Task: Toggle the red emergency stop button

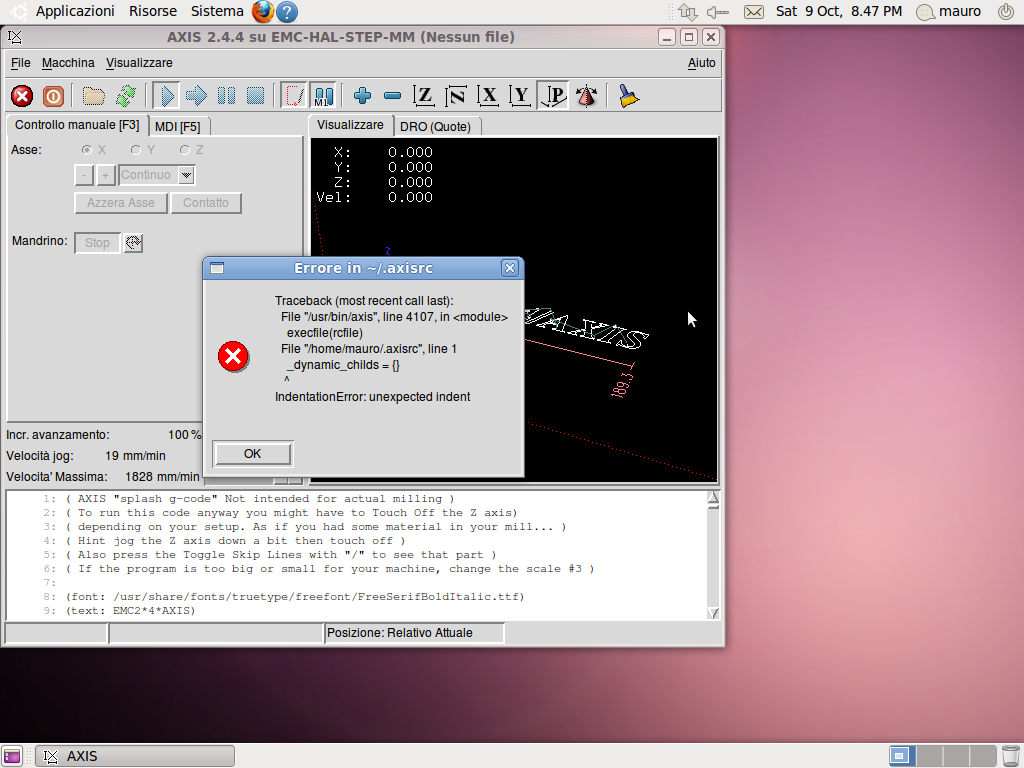Action: click(x=22, y=96)
